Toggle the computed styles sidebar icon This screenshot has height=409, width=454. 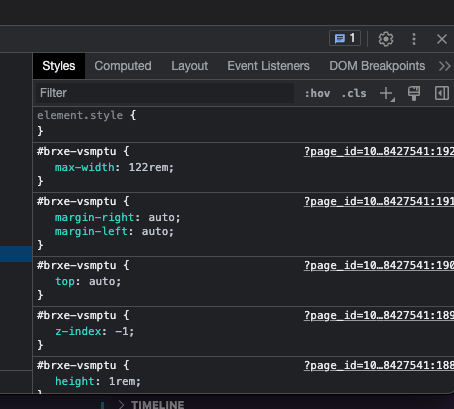[x=442, y=93]
